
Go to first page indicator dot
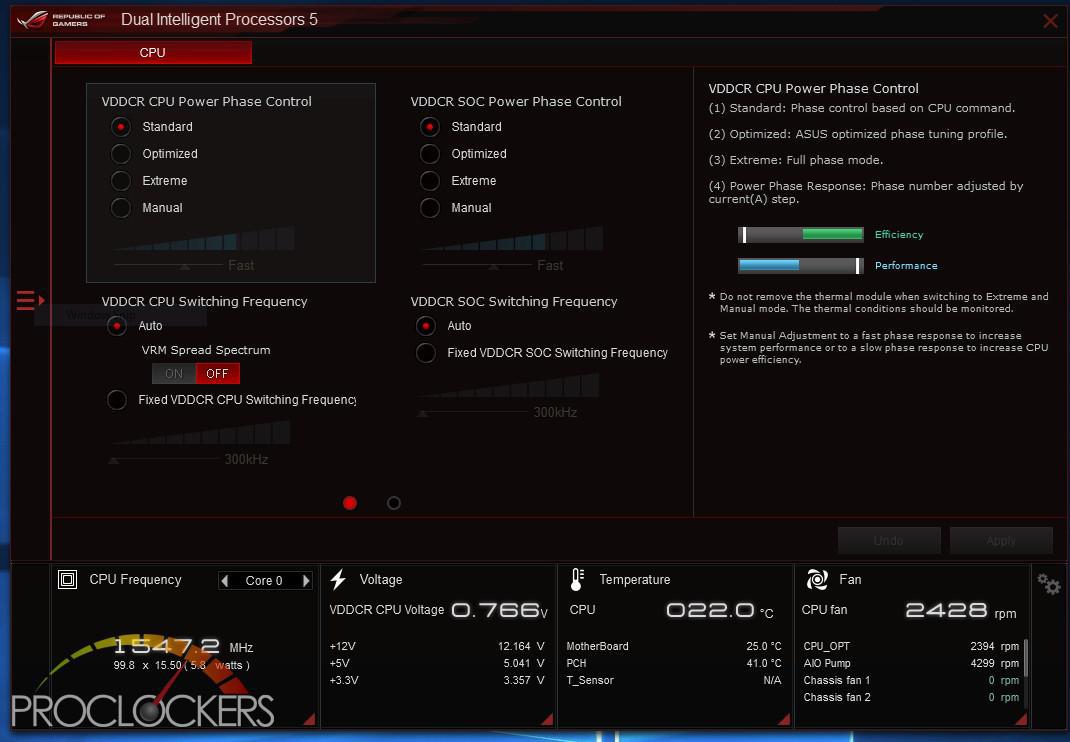[350, 503]
